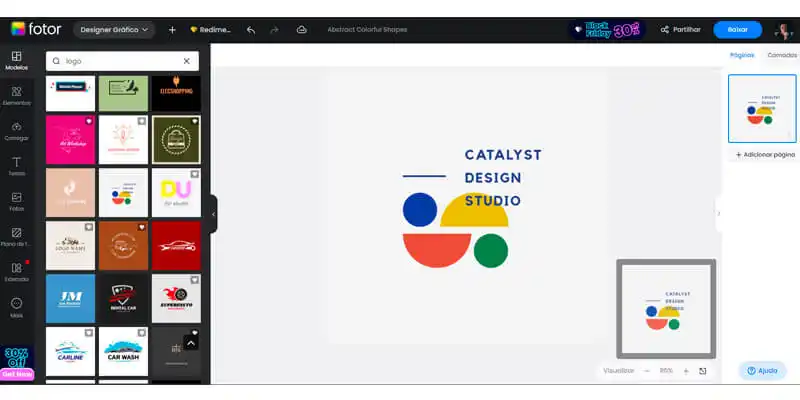Select the blue horizontal line on canvas
800x400 pixels.
pos(424,176)
